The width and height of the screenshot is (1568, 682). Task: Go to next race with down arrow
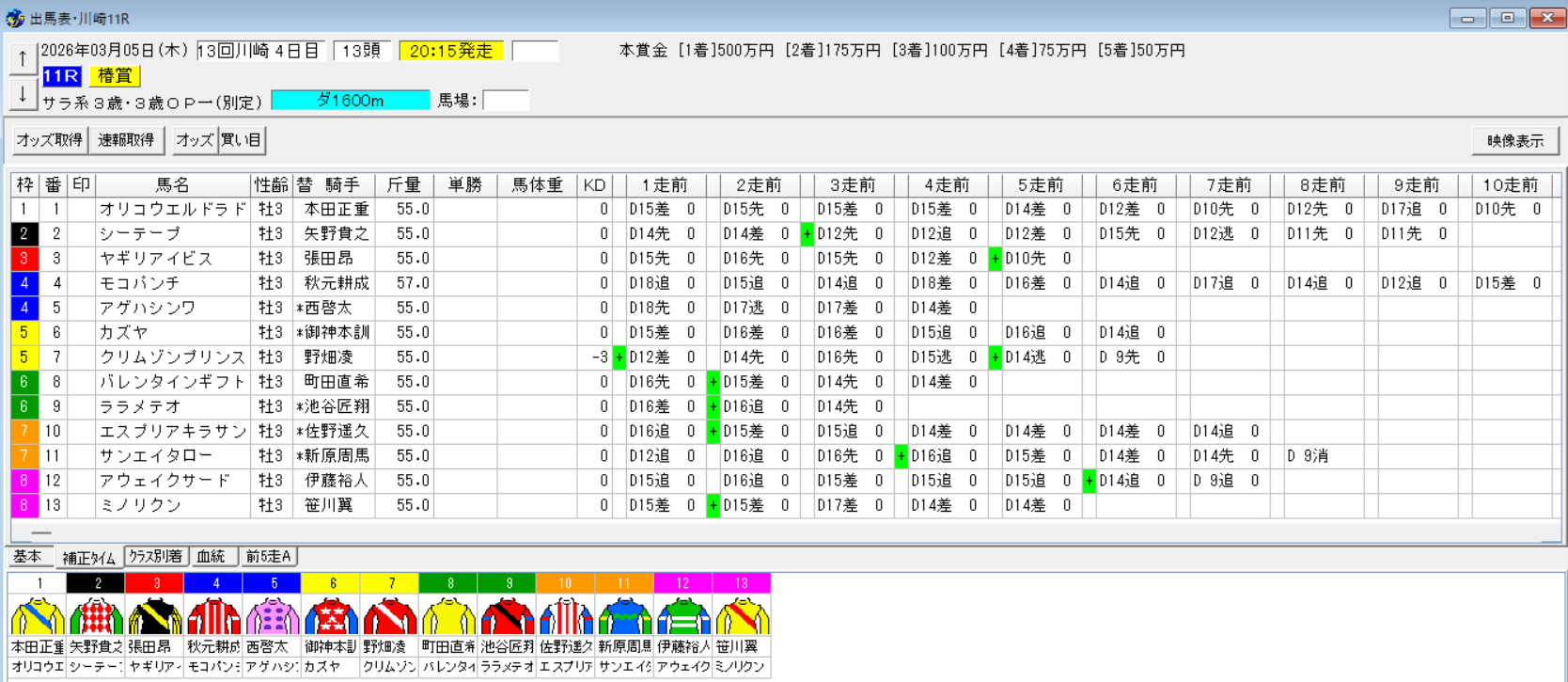pyautogui.click(x=23, y=94)
